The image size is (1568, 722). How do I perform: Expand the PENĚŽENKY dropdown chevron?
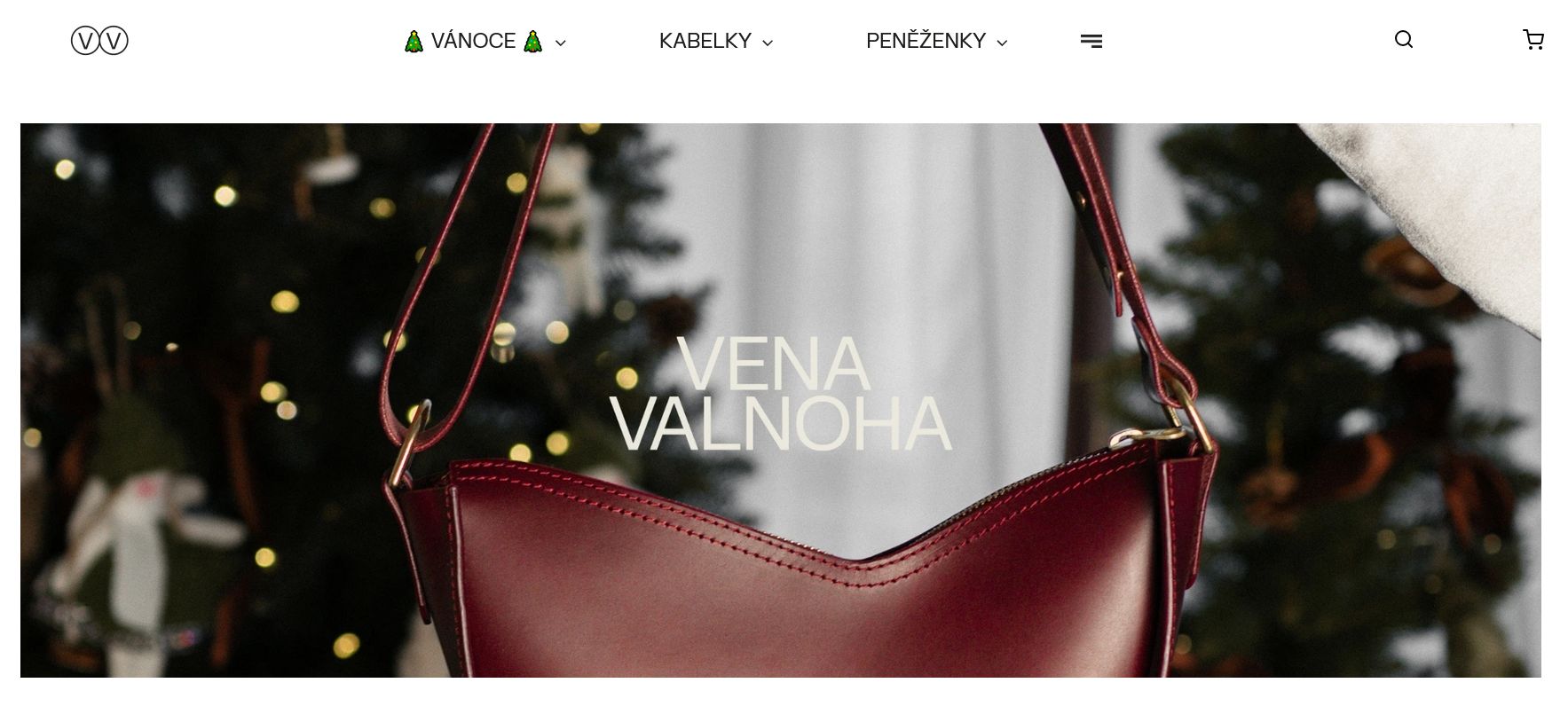point(1002,43)
